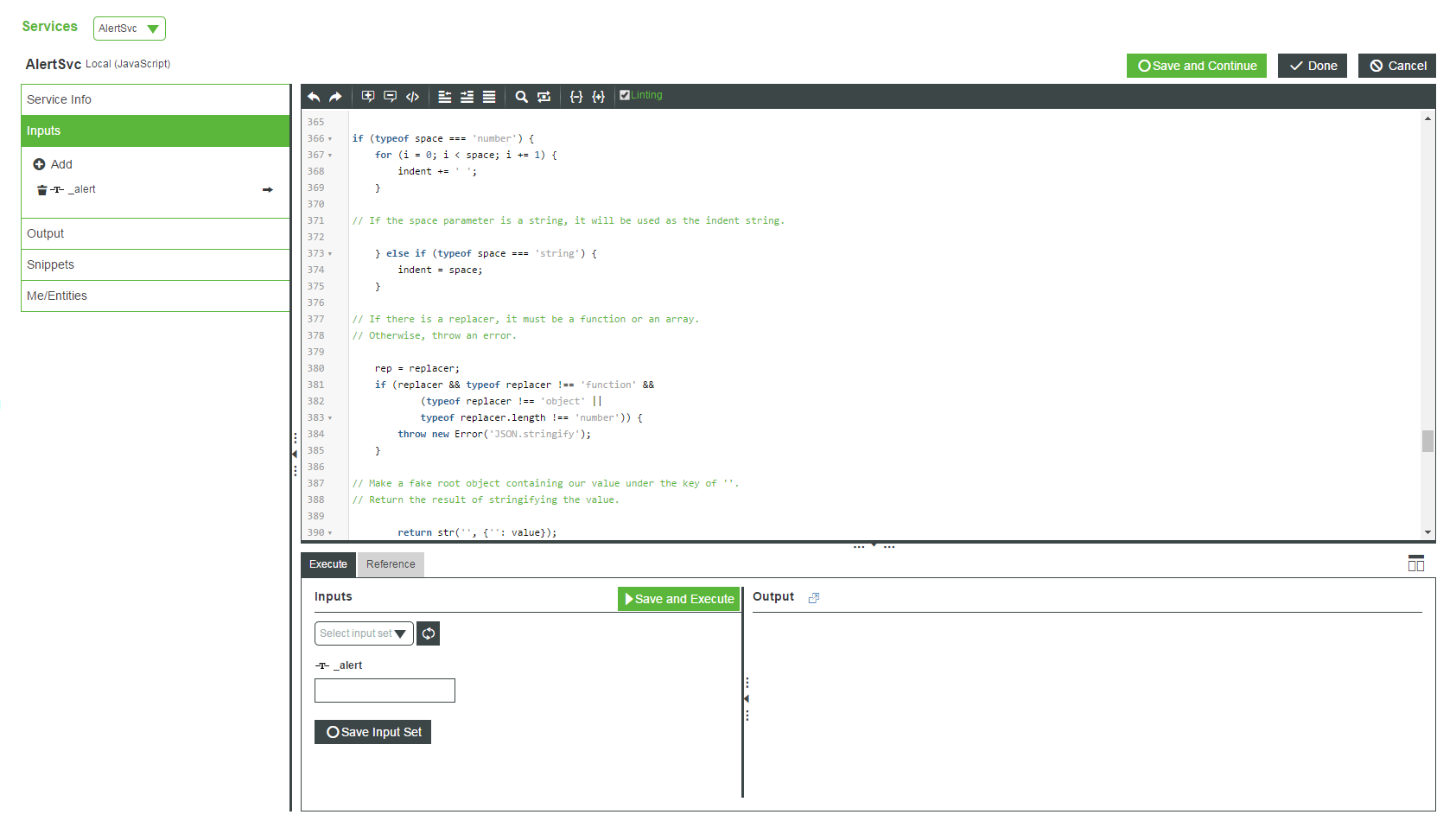The image size is (1456, 840).
Task: Click code line 380 'rep = replacer;'
Action: 417,369
